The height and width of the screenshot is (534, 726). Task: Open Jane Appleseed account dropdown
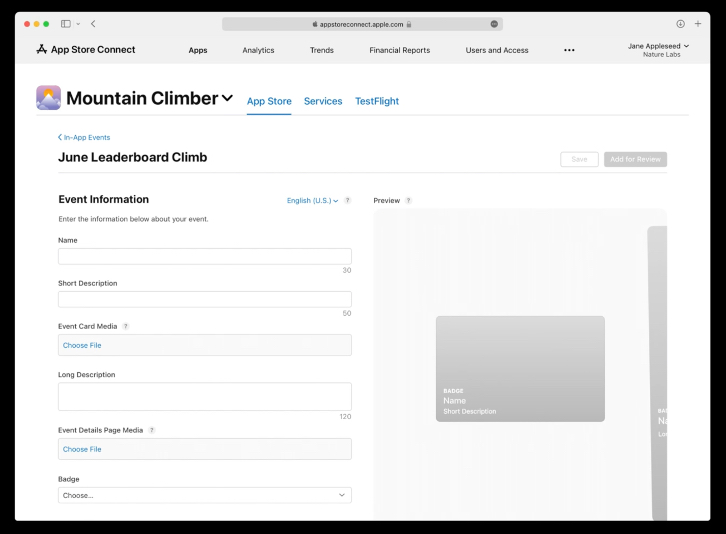[658, 46]
